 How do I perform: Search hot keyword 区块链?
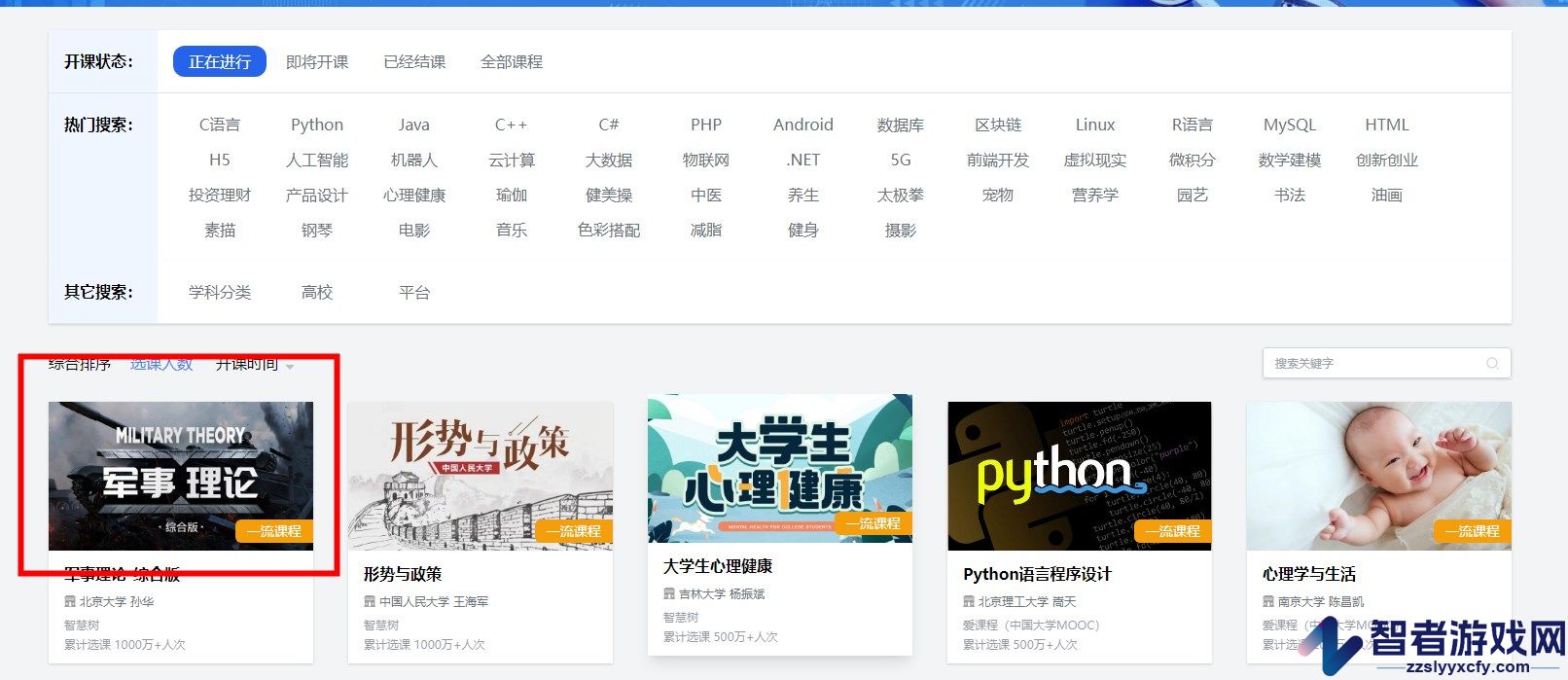tap(998, 125)
